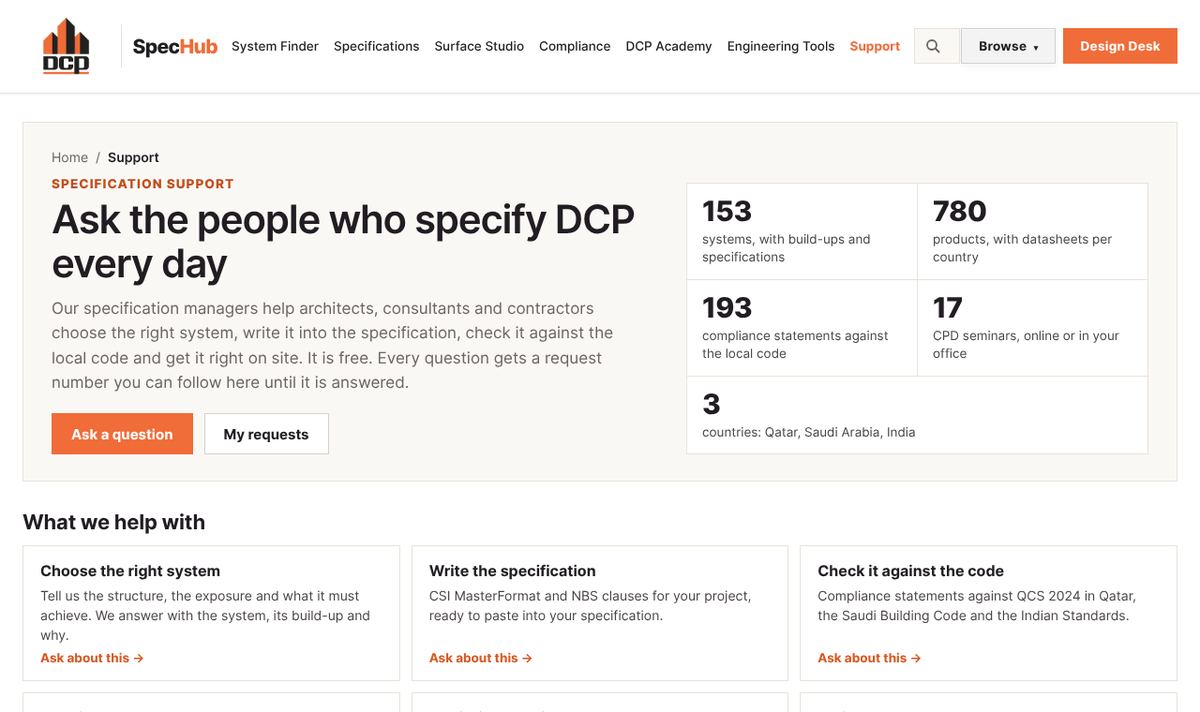Click the 153 systems stat tile
Screen dimensions: 1200x712
pos(802,231)
